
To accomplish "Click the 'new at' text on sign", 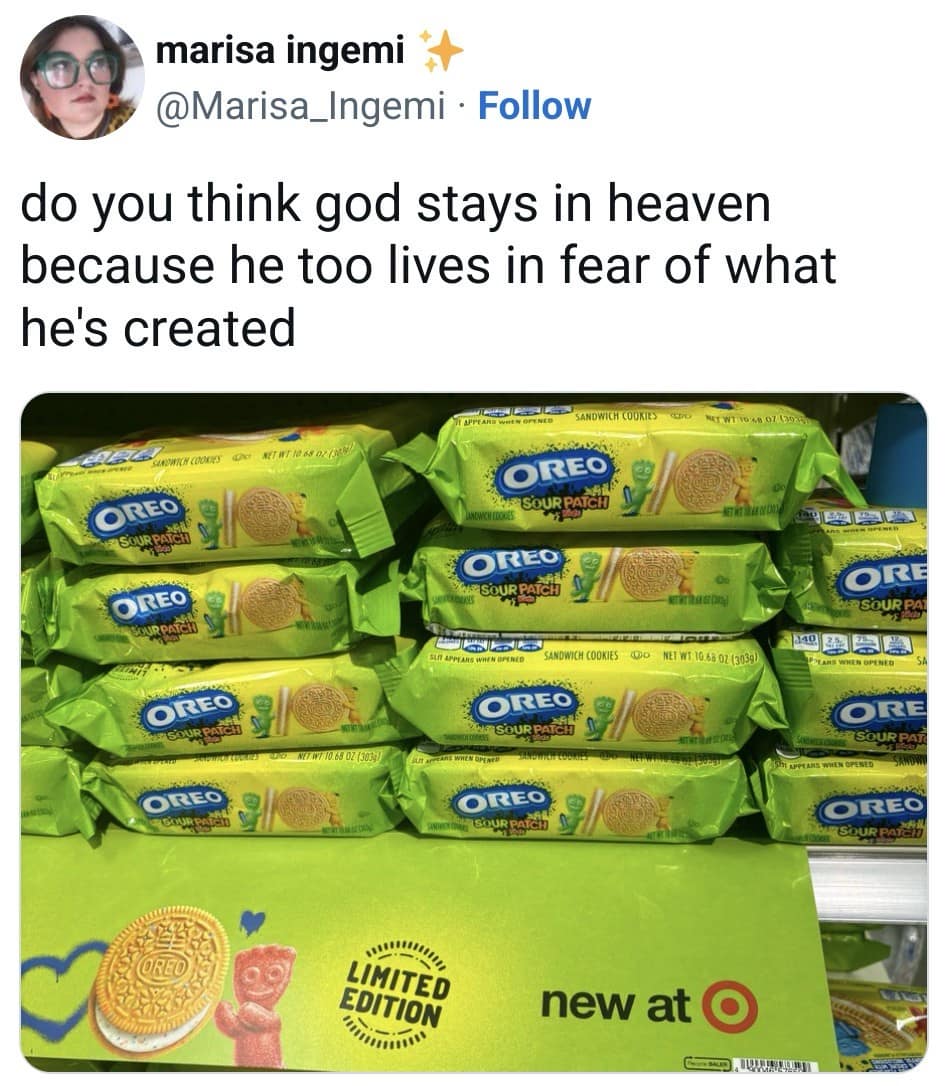I will (x=615, y=1005).
